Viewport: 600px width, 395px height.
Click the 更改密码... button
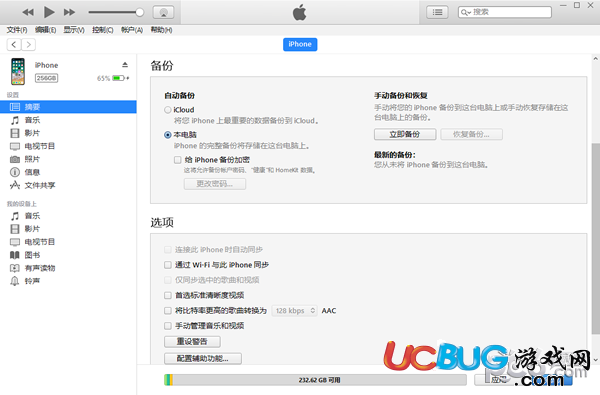pos(215,184)
